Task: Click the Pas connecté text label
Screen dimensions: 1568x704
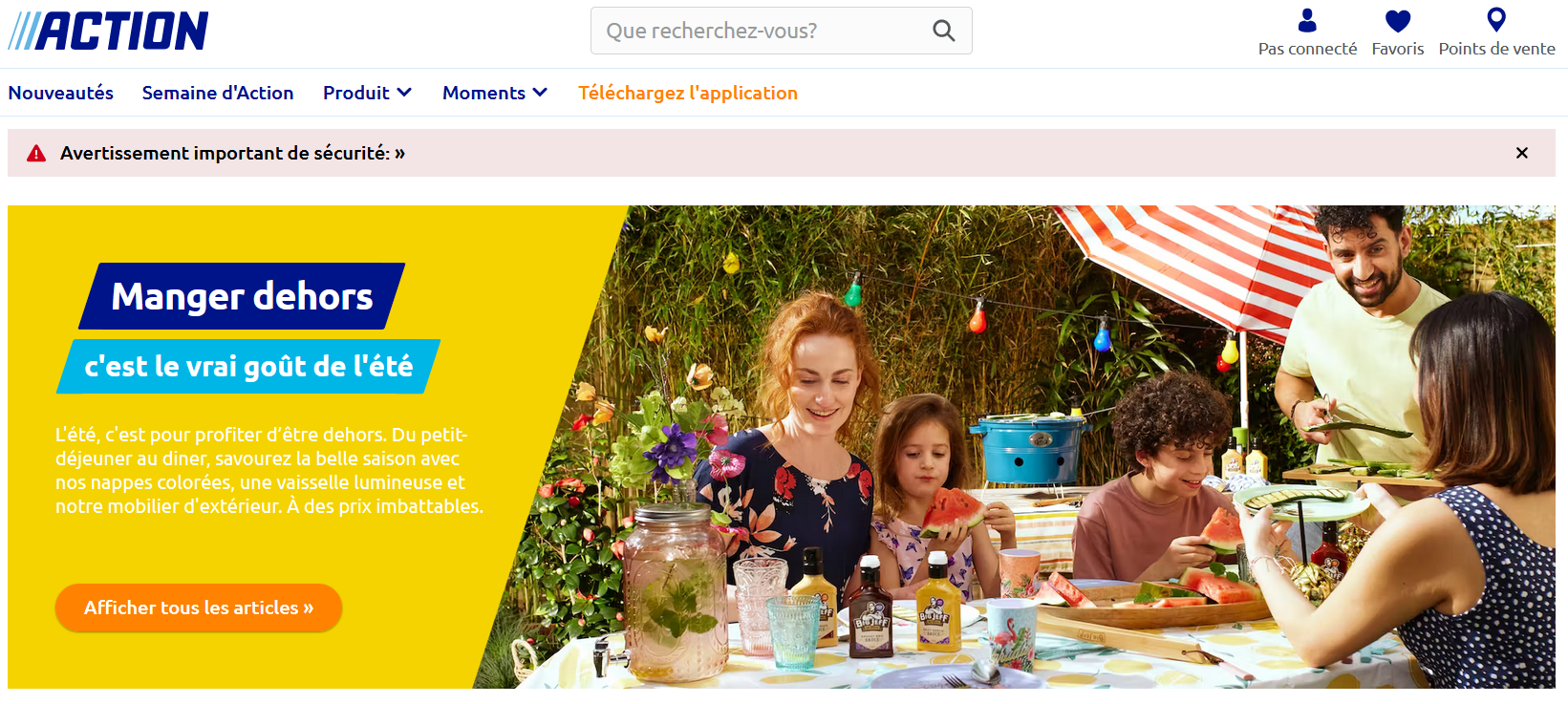Action: click(1307, 49)
